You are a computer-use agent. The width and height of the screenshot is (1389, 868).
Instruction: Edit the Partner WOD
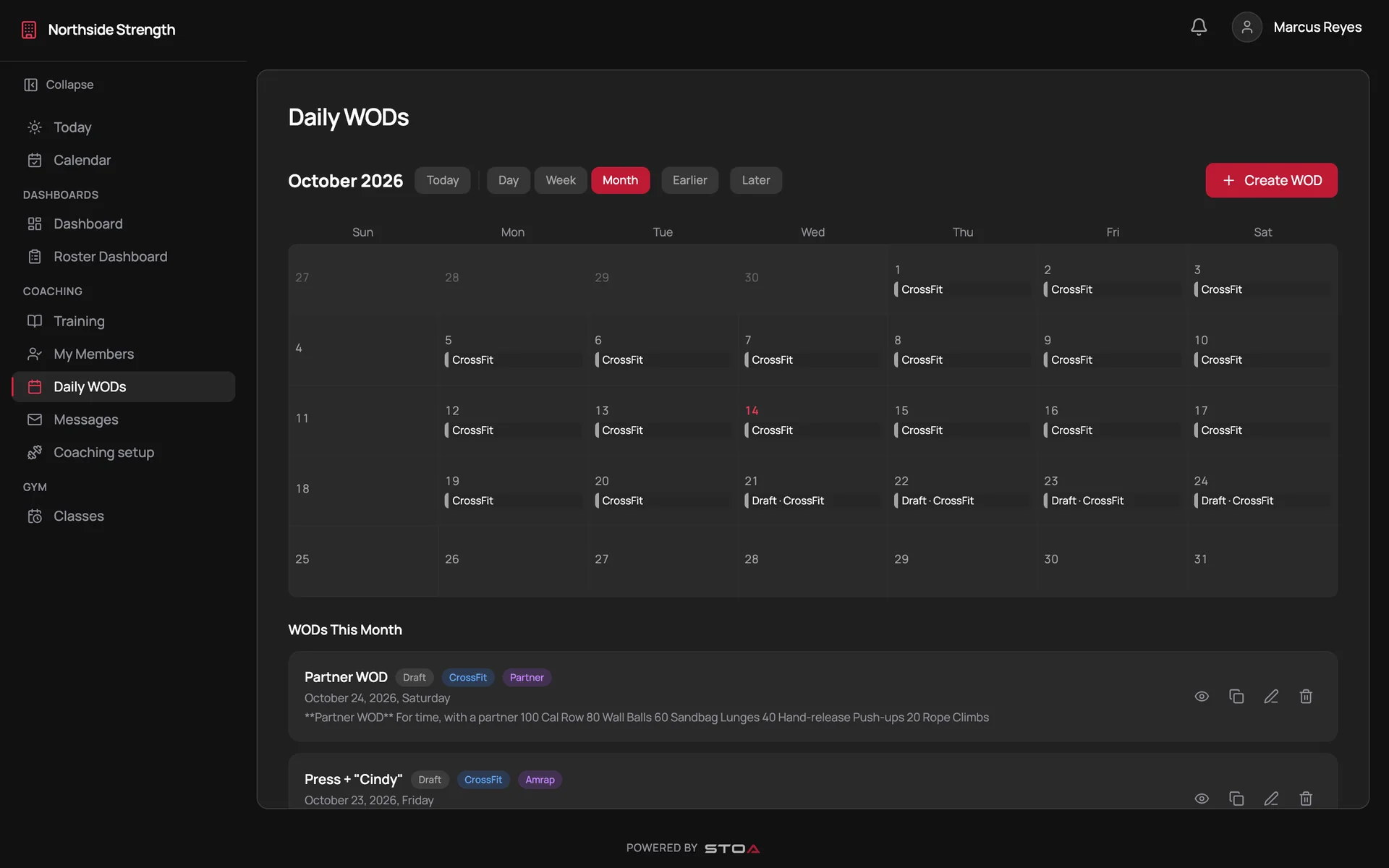tap(1271, 697)
